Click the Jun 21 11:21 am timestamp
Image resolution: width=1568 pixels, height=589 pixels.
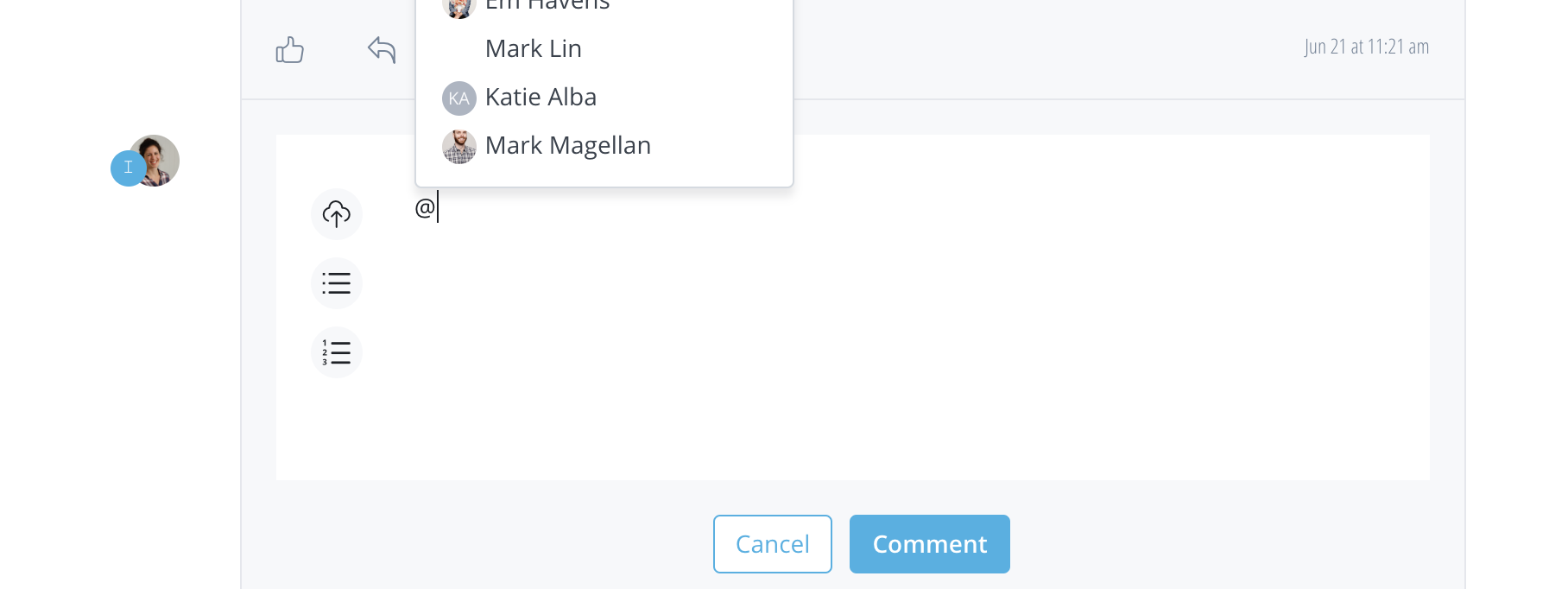tap(1366, 47)
